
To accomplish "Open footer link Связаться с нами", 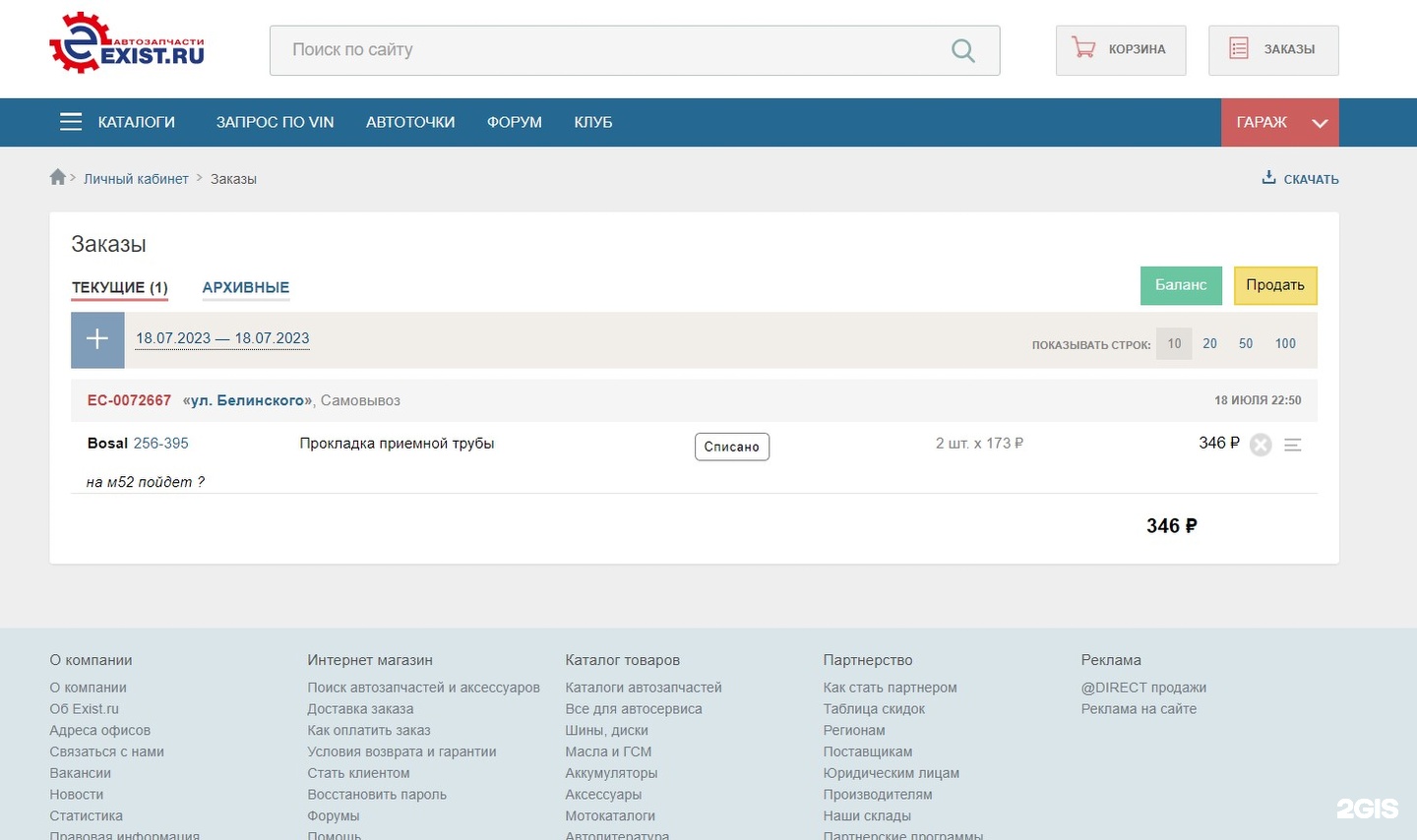I will [107, 751].
